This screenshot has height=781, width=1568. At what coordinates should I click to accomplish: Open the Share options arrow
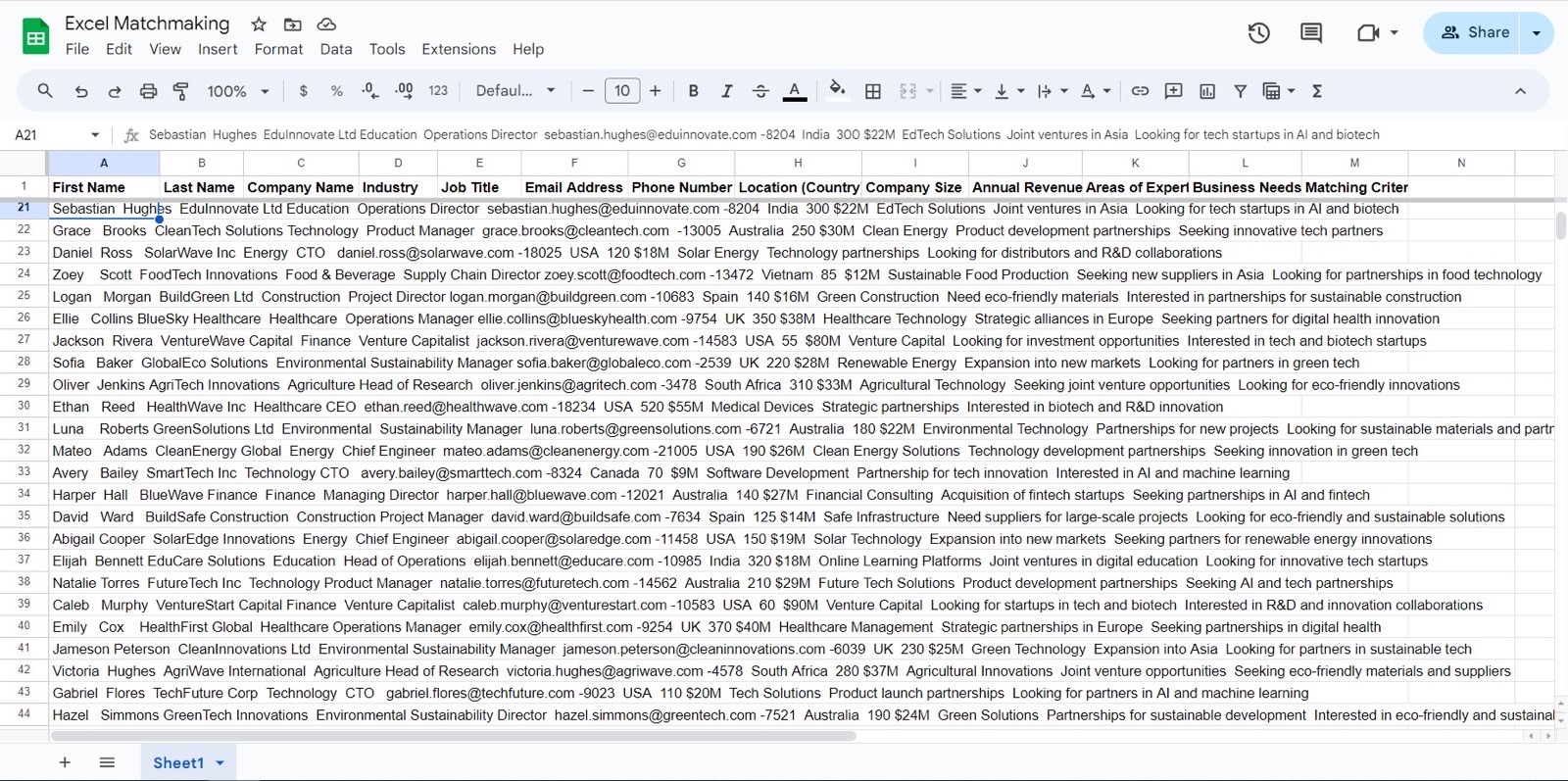pyautogui.click(x=1537, y=33)
